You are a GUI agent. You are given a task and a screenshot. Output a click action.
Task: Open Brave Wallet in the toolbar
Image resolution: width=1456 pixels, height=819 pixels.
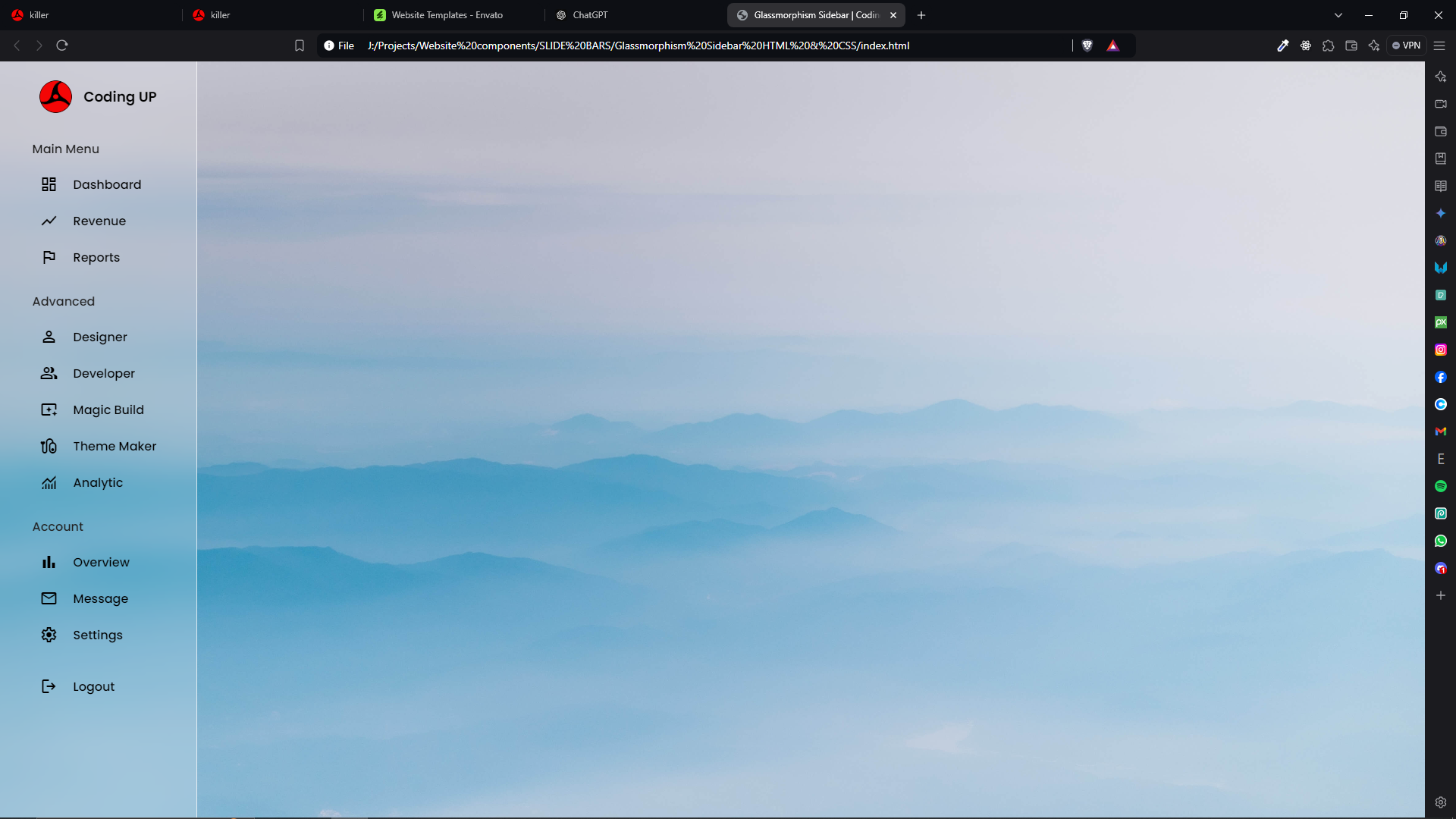[1351, 45]
